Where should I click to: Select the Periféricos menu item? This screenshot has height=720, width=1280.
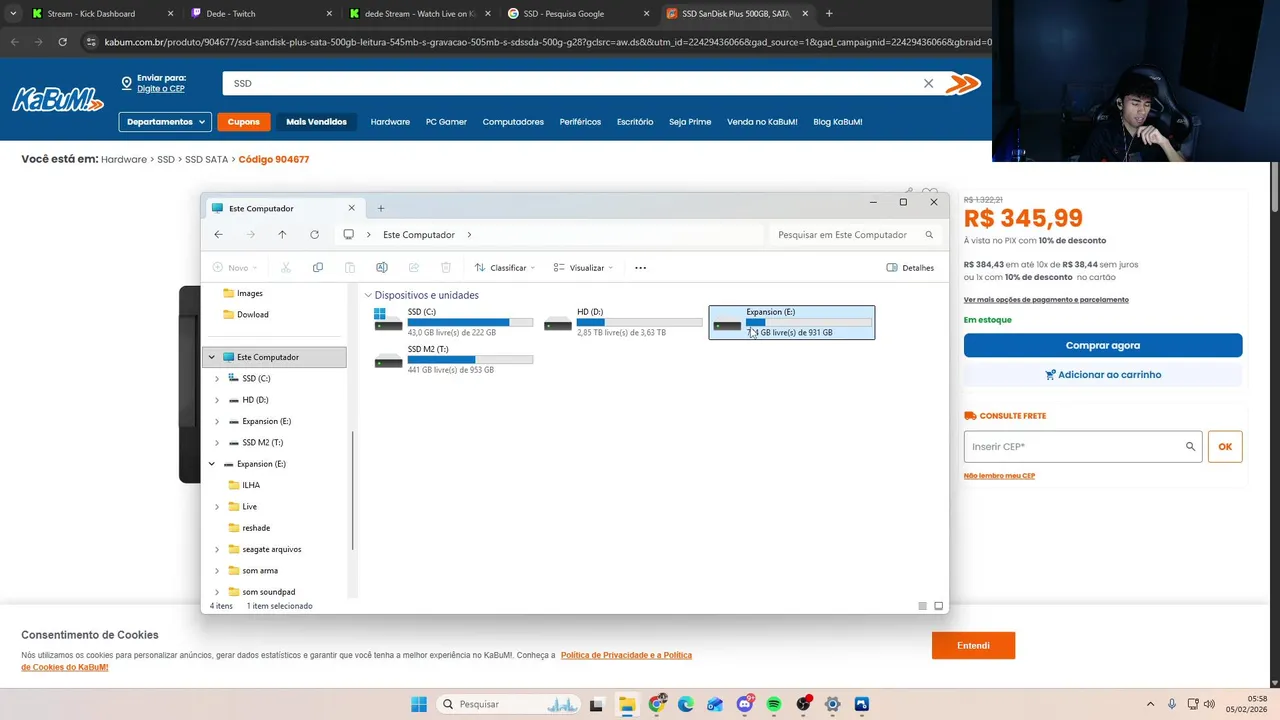tap(580, 122)
